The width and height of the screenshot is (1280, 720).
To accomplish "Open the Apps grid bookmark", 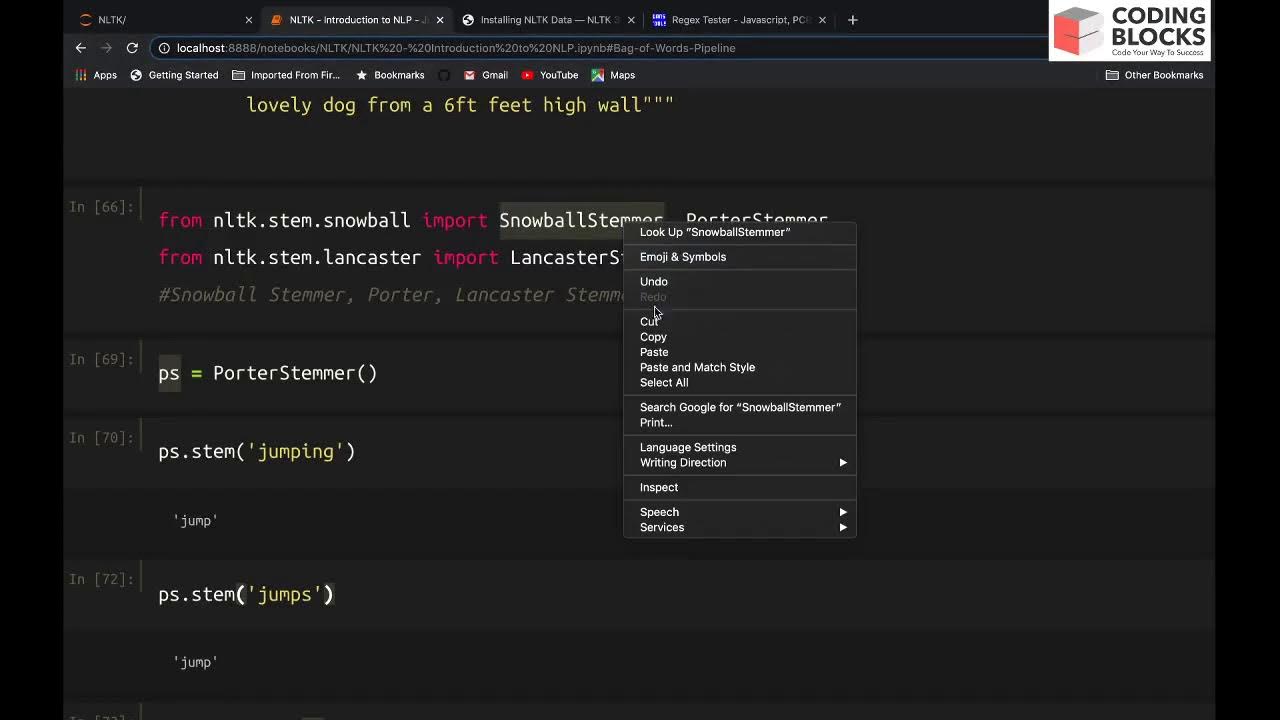I will pos(96,75).
